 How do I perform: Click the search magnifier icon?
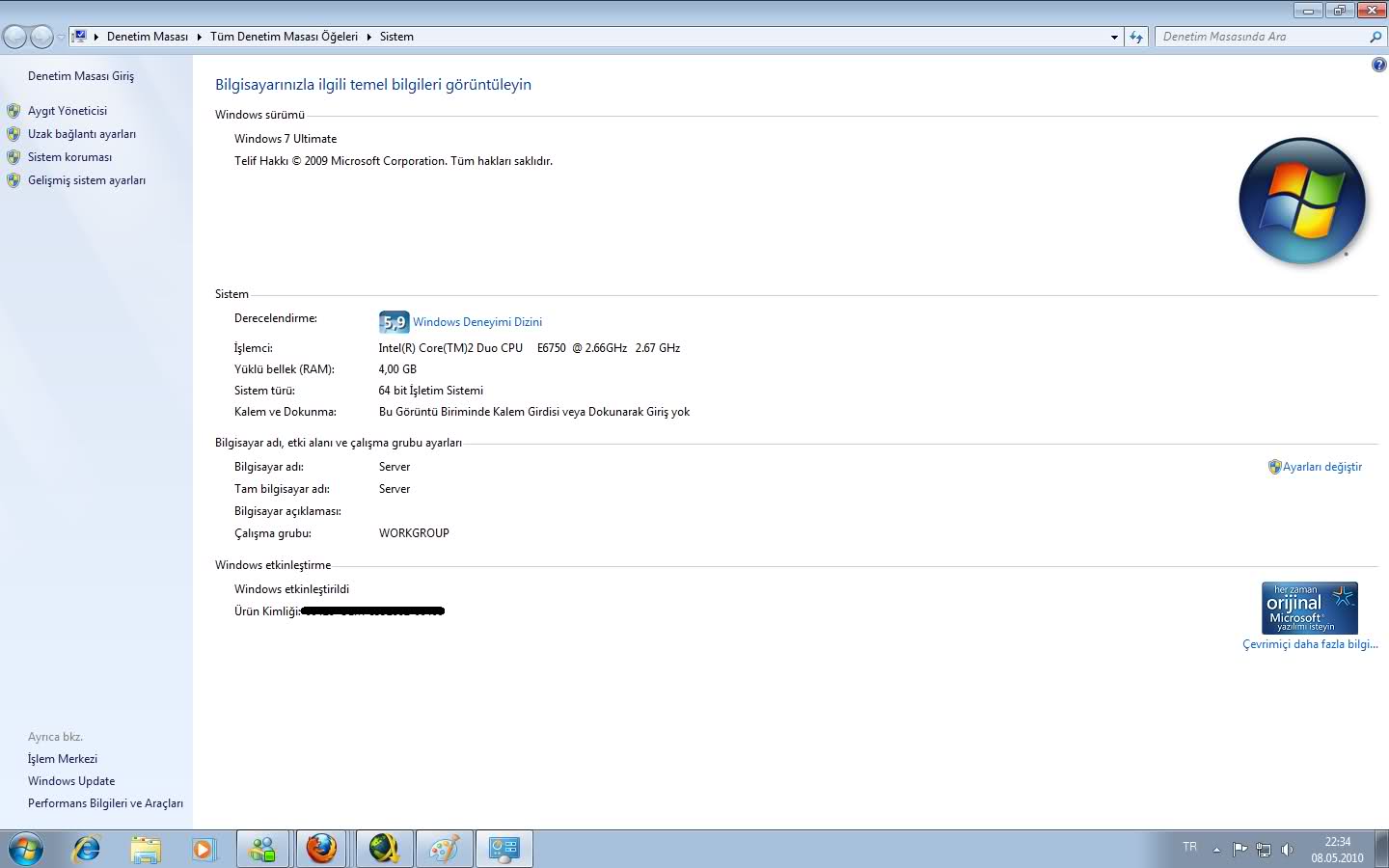point(1375,37)
